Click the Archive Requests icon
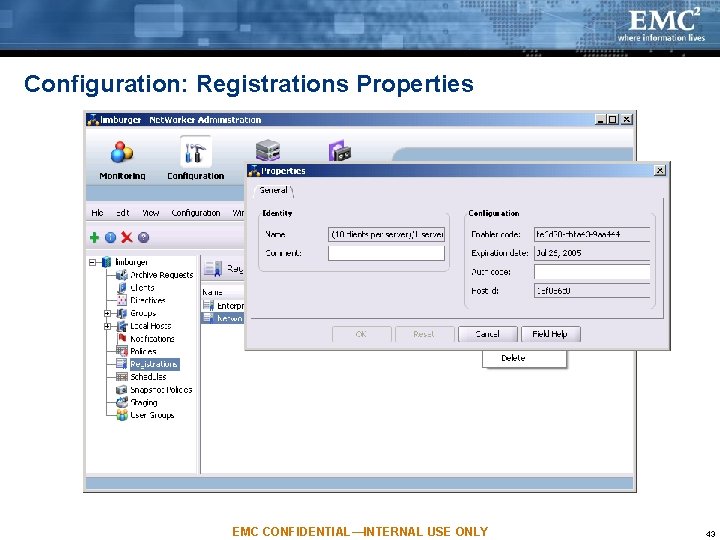The width and height of the screenshot is (720, 540). coord(122,275)
